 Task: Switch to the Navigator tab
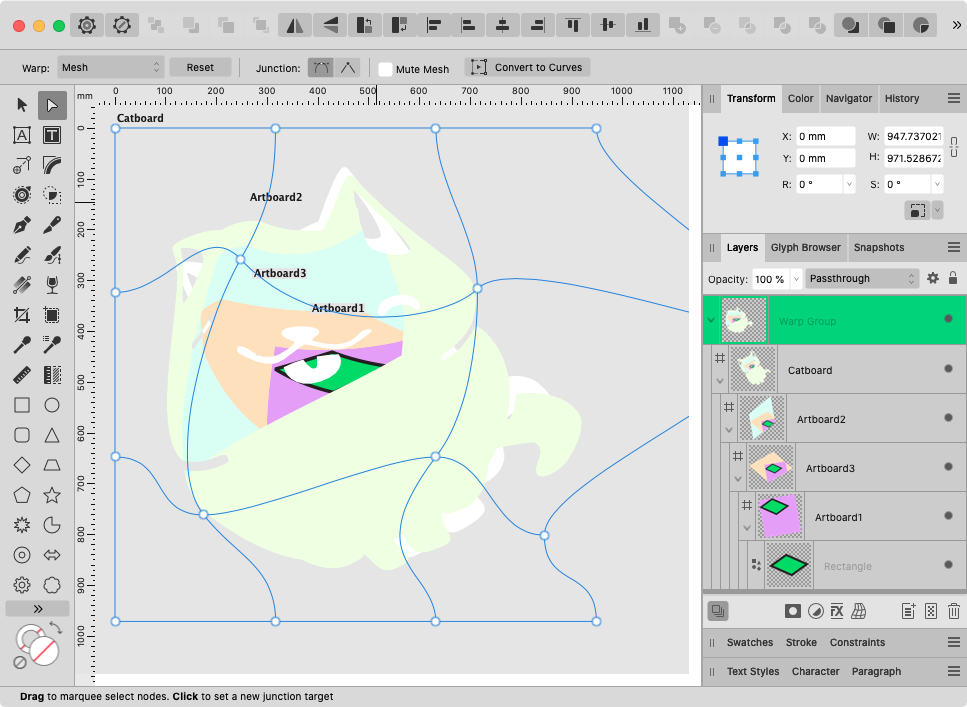pyautogui.click(x=848, y=98)
